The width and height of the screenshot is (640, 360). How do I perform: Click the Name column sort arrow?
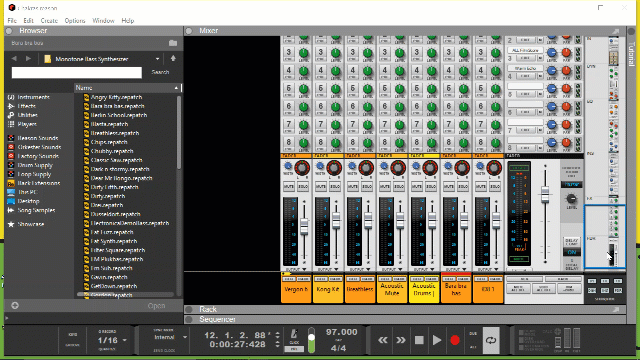tap(176, 88)
